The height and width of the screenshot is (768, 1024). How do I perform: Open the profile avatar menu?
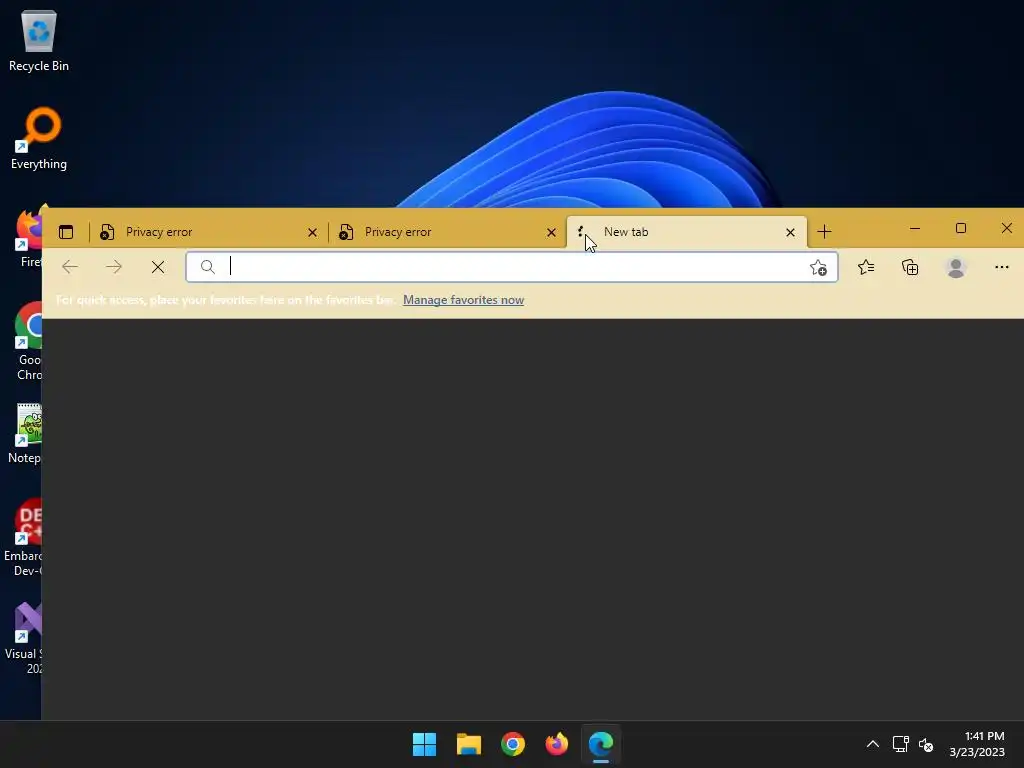click(956, 267)
